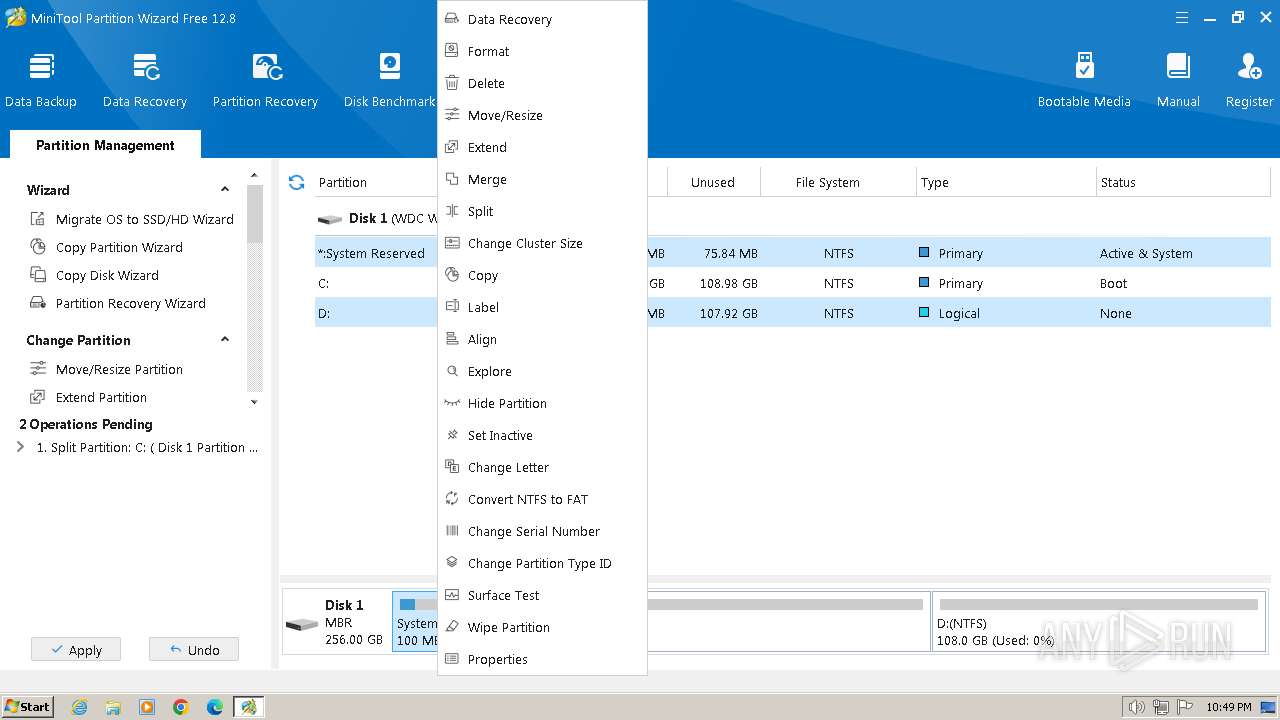This screenshot has width=1280, height=720.
Task: Choose Merge from the context menu
Action: pyautogui.click(x=542, y=179)
